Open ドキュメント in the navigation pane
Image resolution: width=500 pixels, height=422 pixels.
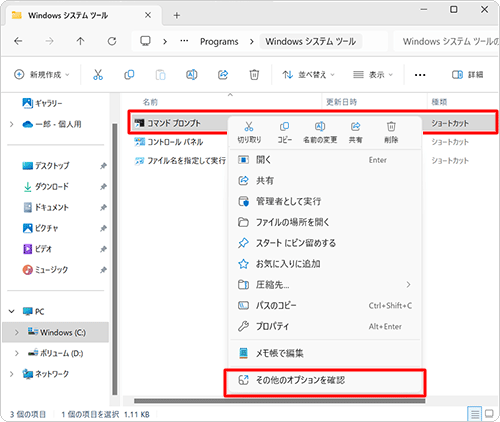pyautogui.click(x=46, y=207)
